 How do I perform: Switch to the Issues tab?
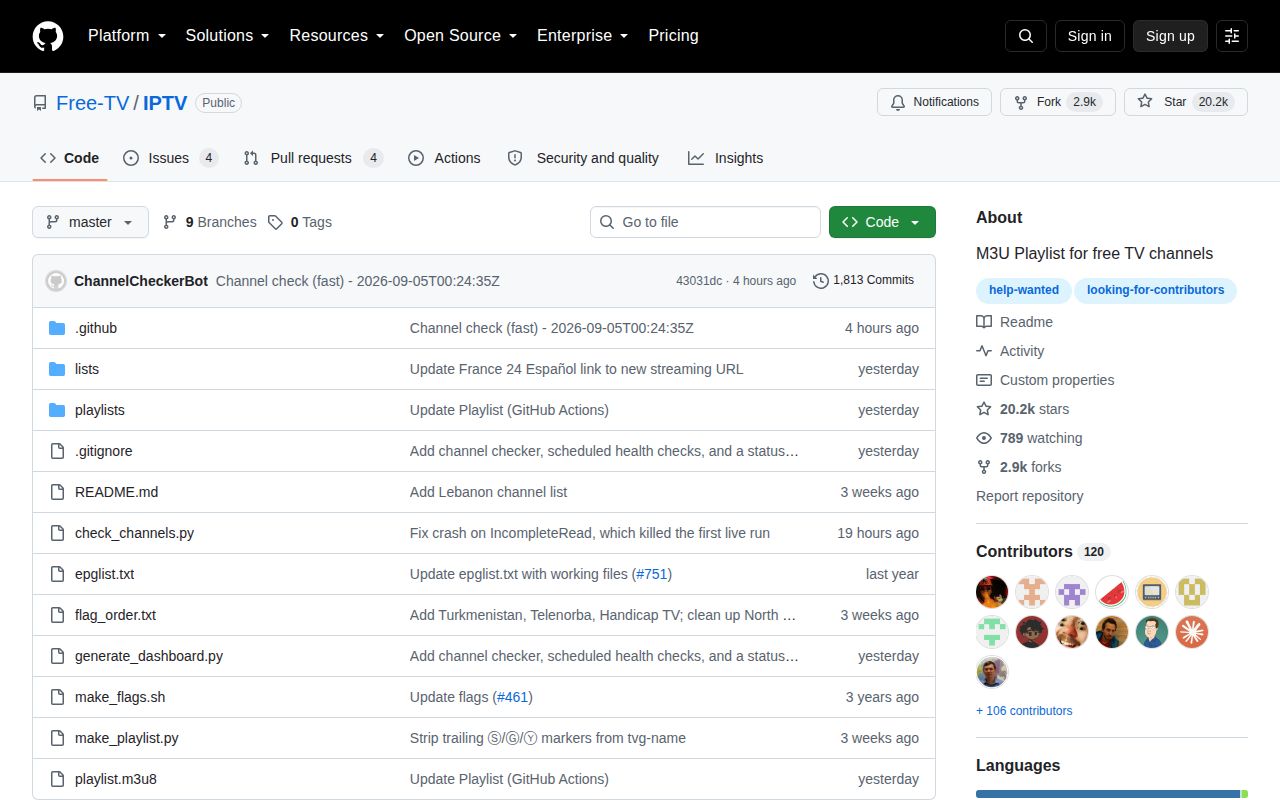[x=170, y=158]
